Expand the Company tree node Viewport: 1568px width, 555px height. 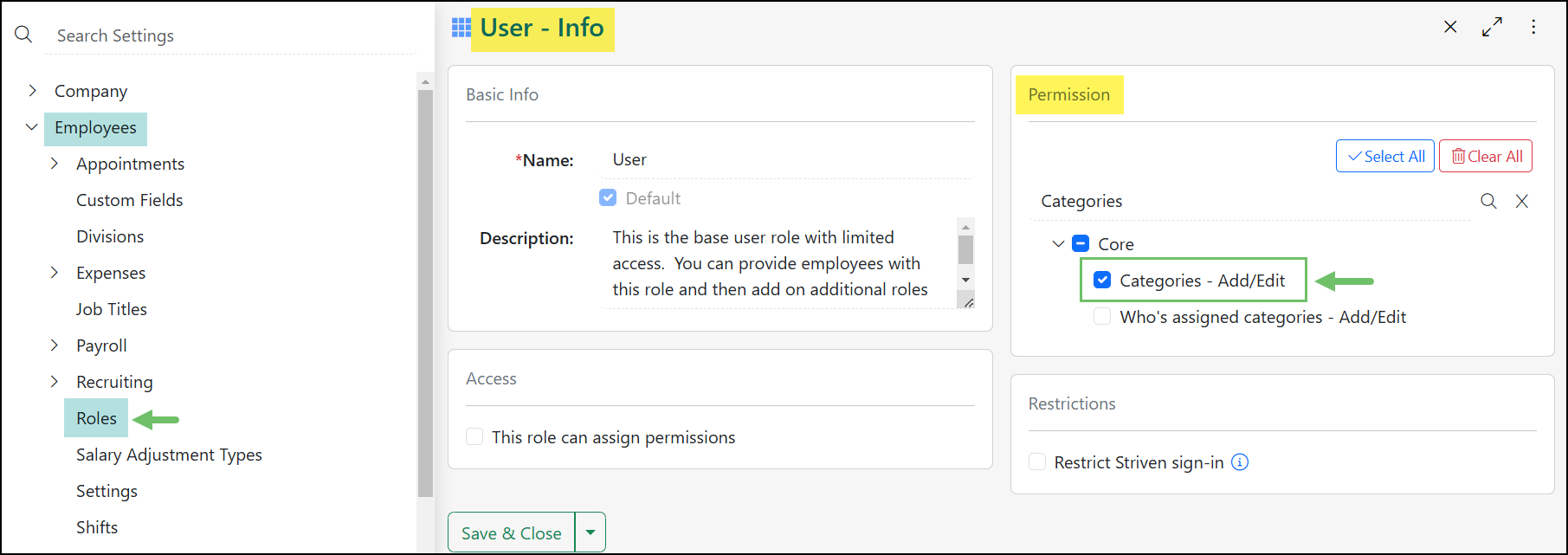pyautogui.click(x=32, y=91)
